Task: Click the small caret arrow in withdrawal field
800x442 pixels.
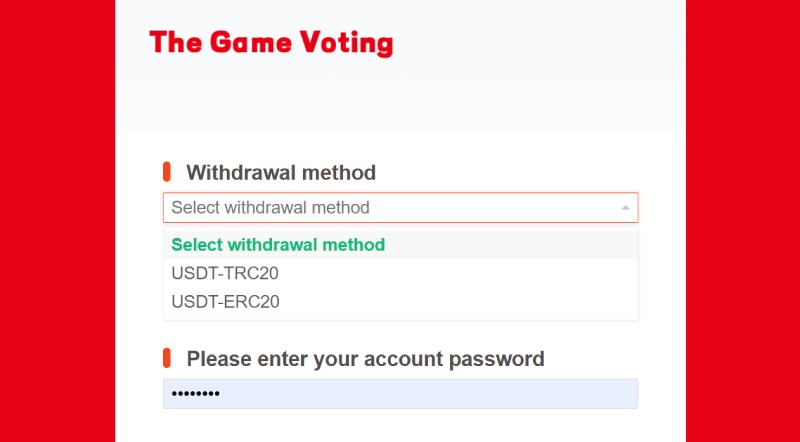Action: pos(625,208)
